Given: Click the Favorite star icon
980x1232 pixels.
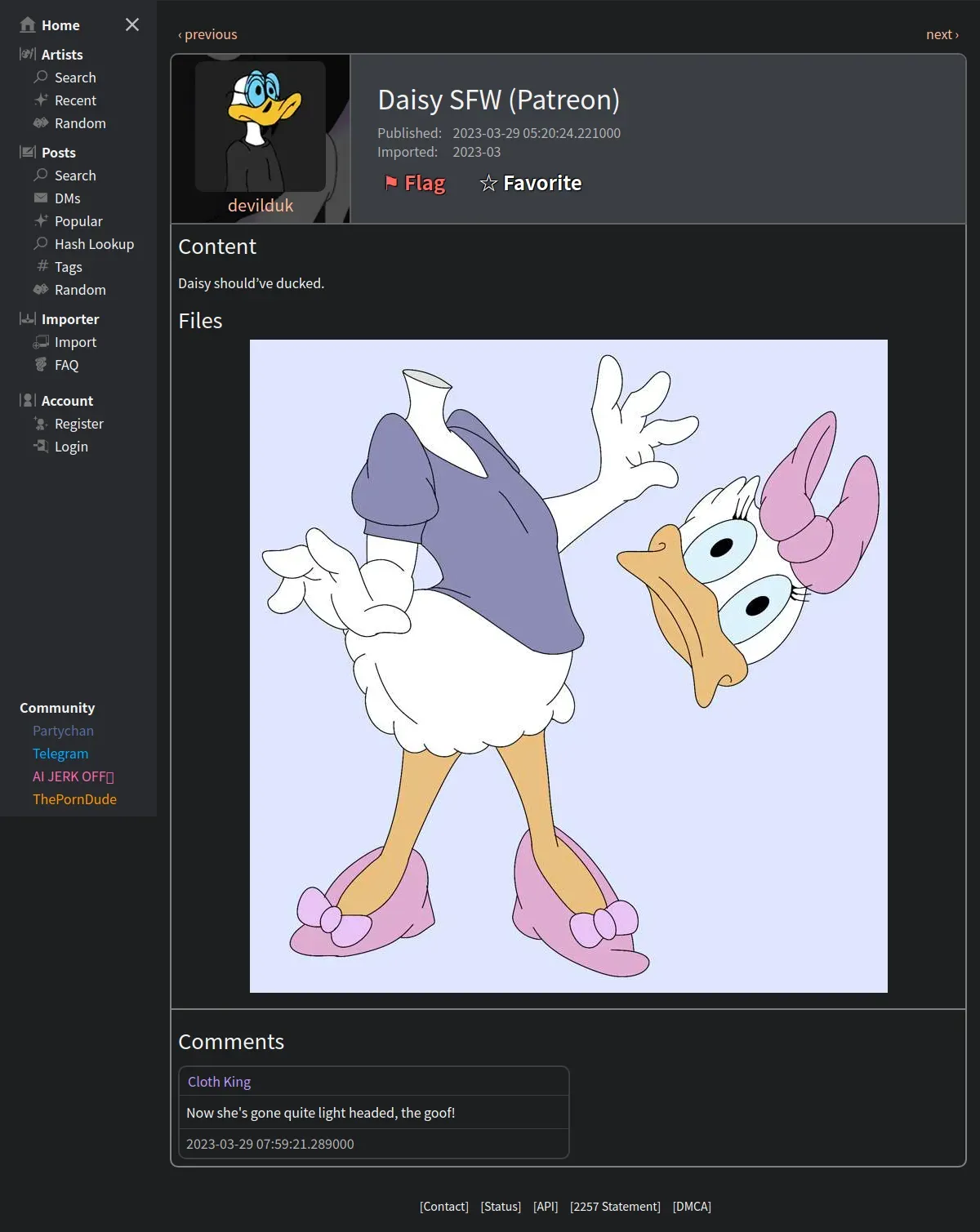Looking at the screenshot, I should 488,183.
